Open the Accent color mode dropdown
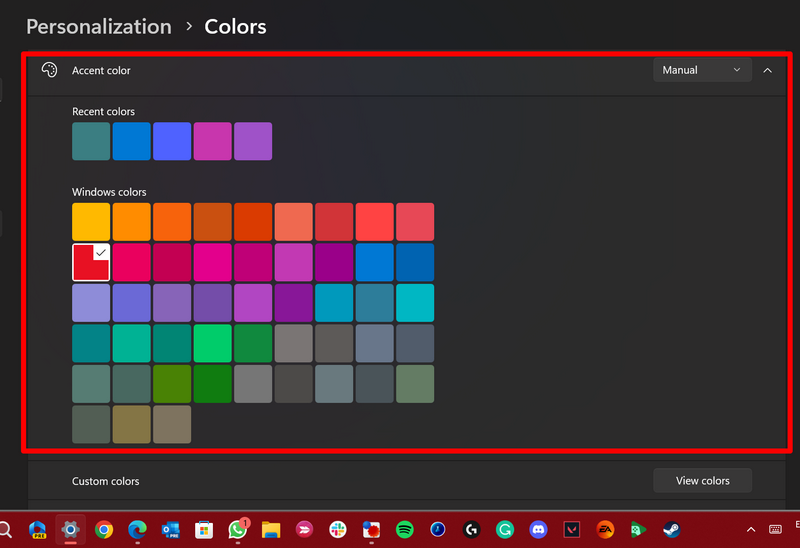Image resolution: width=800 pixels, height=548 pixels. click(702, 70)
